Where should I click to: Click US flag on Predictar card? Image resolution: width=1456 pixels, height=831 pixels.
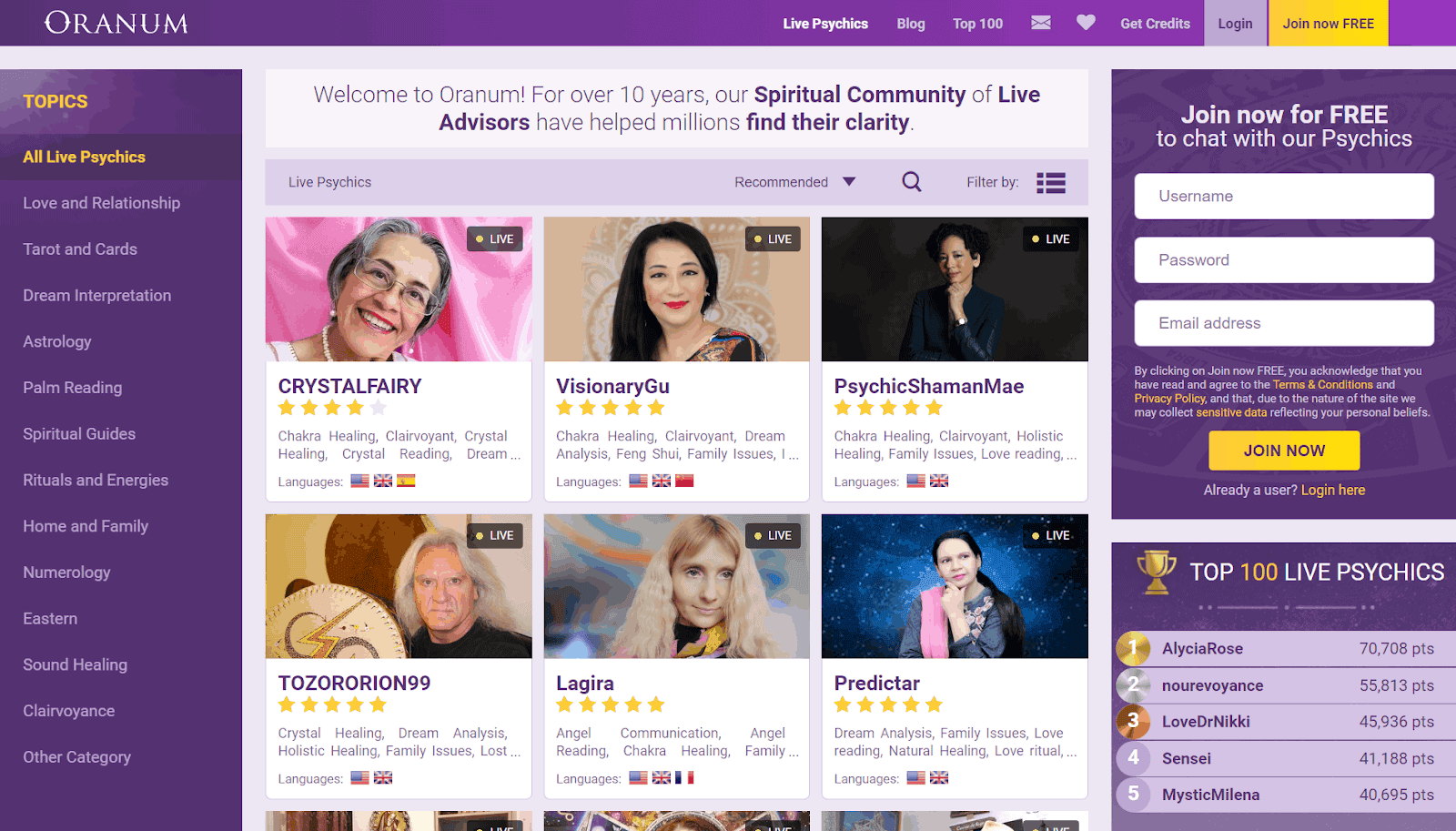(x=916, y=777)
